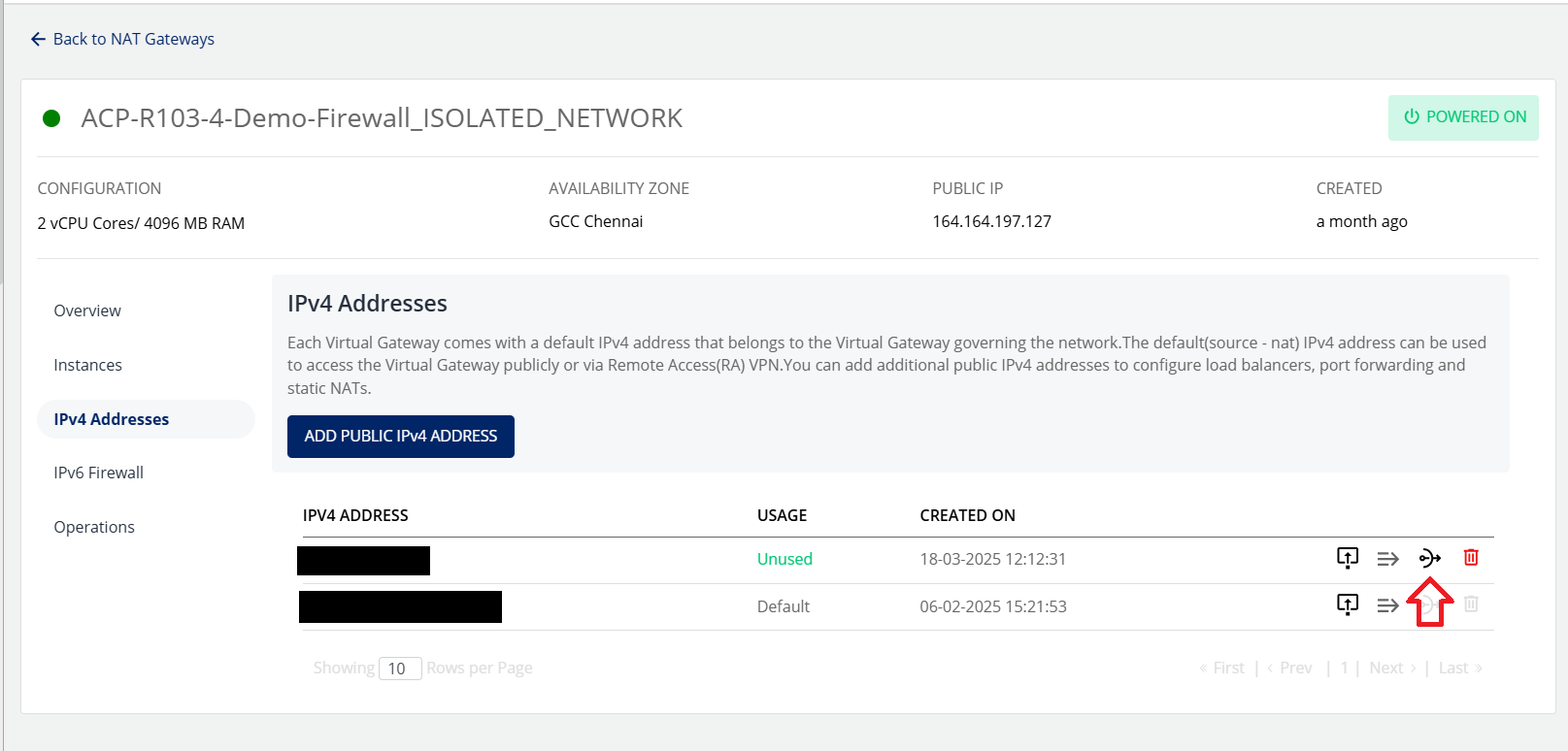
Task: Open port forwarding arrow icon in Default row
Action: 1388,605
